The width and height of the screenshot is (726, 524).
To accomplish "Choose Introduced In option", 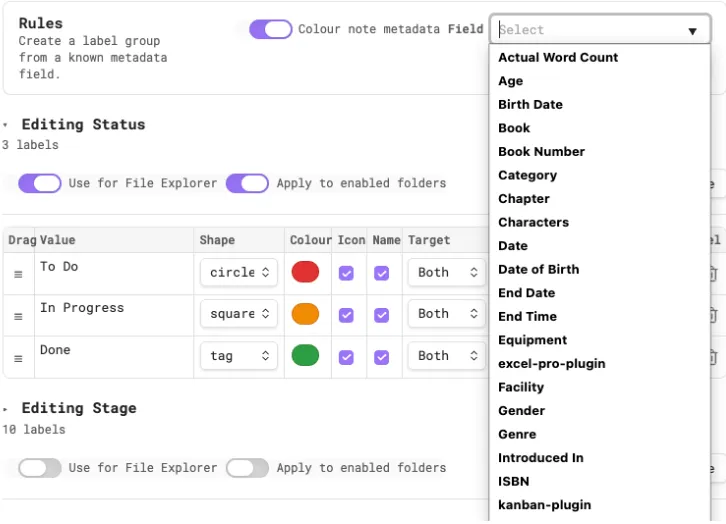I will click(600, 458).
